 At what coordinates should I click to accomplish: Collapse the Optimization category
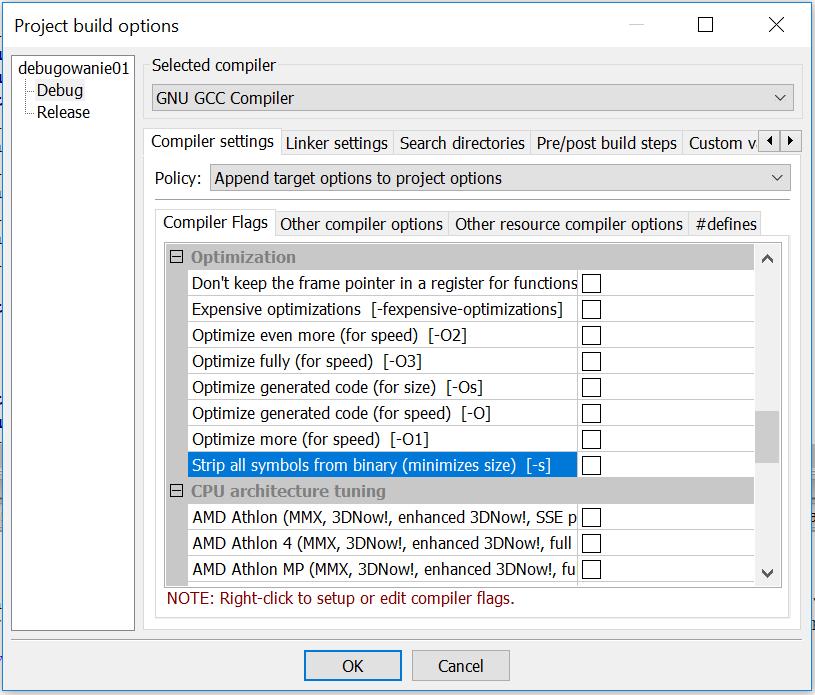[x=177, y=257]
